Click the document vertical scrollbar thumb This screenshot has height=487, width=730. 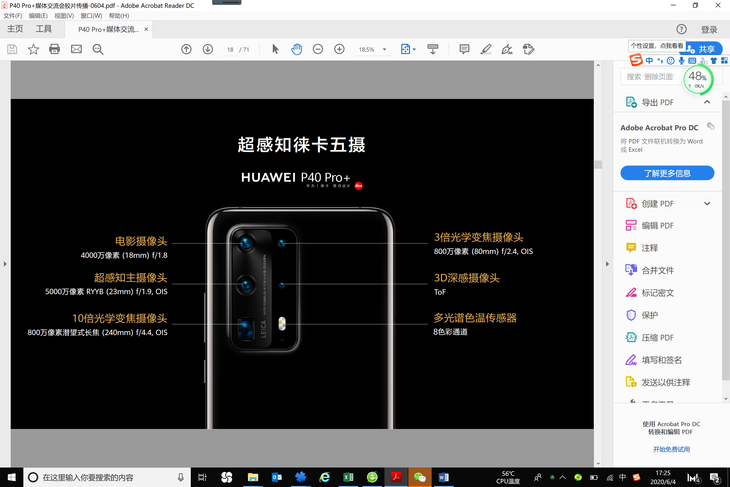(x=598, y=164)
